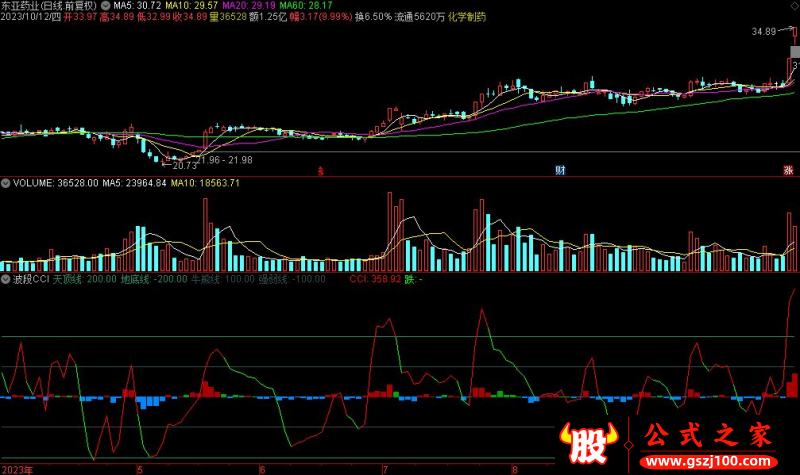The image size is (800, 475).
Task: Expand the 波段CCI indicator dropdown arrow
Action: click(6, 279)
